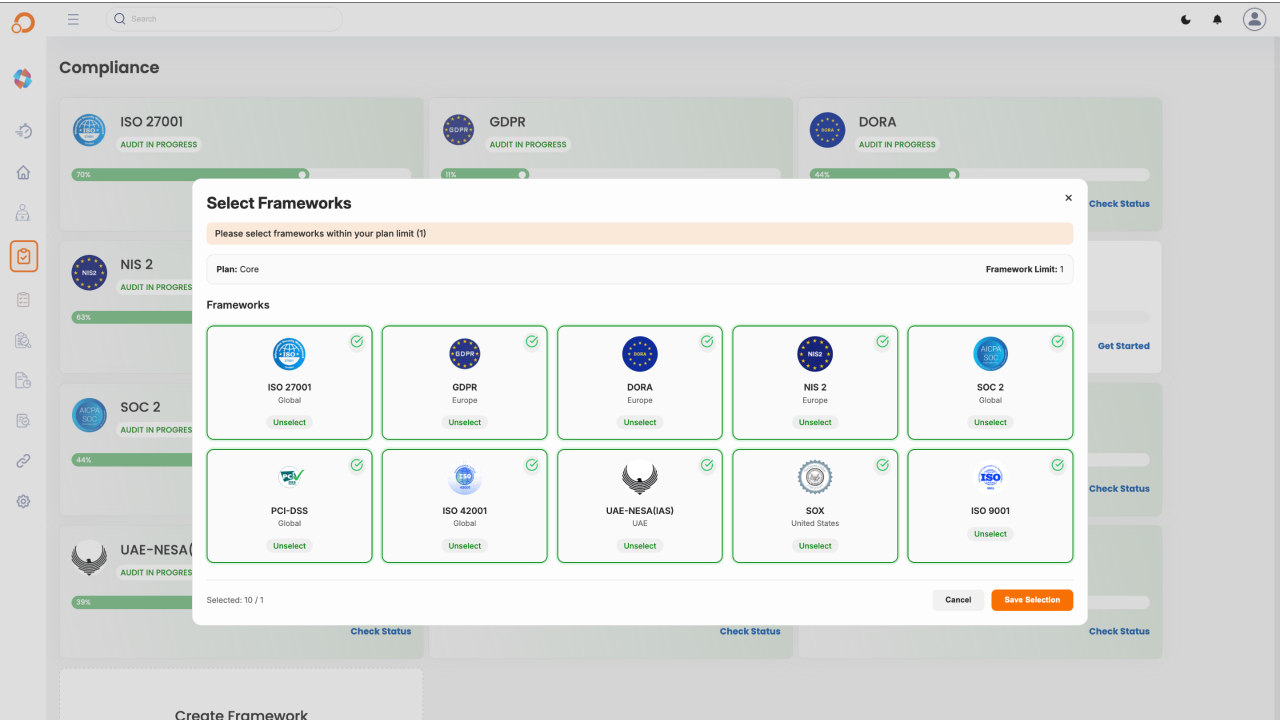Unselect the GDPR framework

point(465,422)
